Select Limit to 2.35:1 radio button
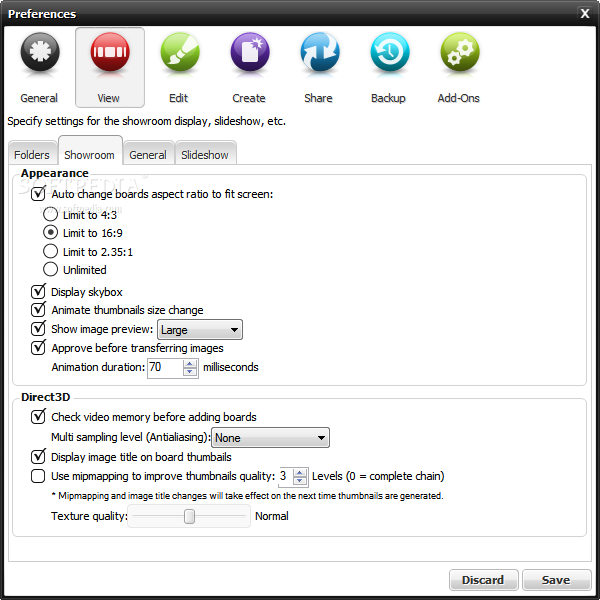 [x=51, y=251]
